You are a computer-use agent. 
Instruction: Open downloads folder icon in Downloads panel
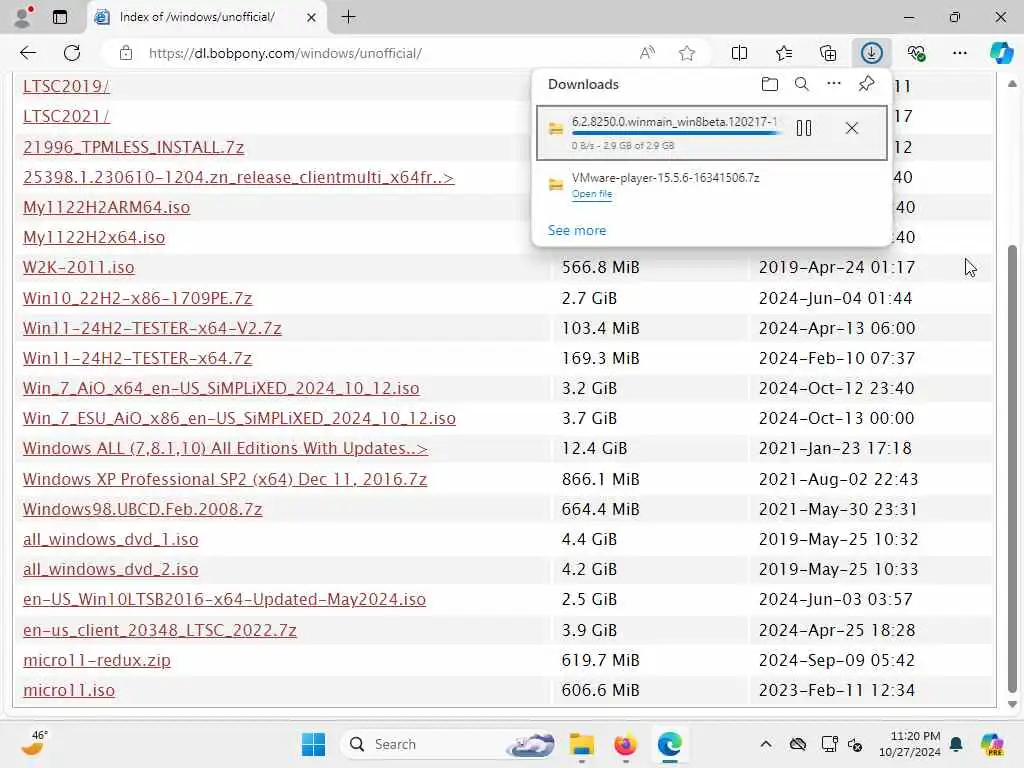pyautogui.click(x=770, y=84)
